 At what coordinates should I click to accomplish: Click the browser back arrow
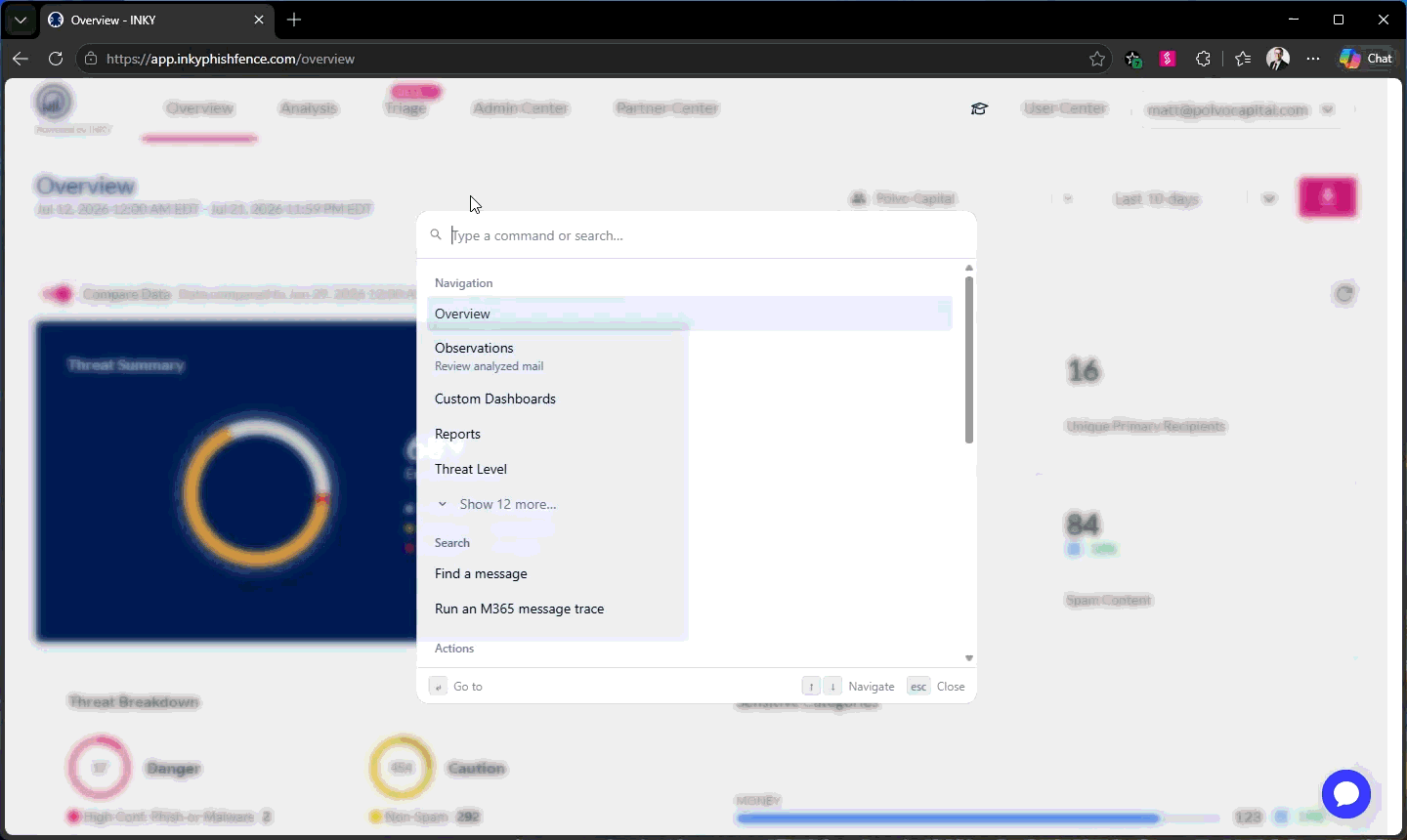coord(21,59)
